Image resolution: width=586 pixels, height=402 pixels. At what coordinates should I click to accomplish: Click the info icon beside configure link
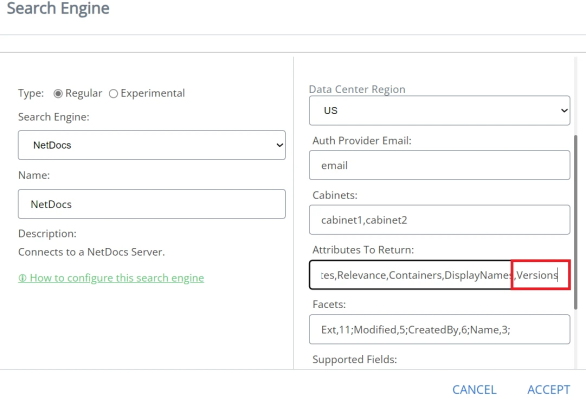point(22,278)
